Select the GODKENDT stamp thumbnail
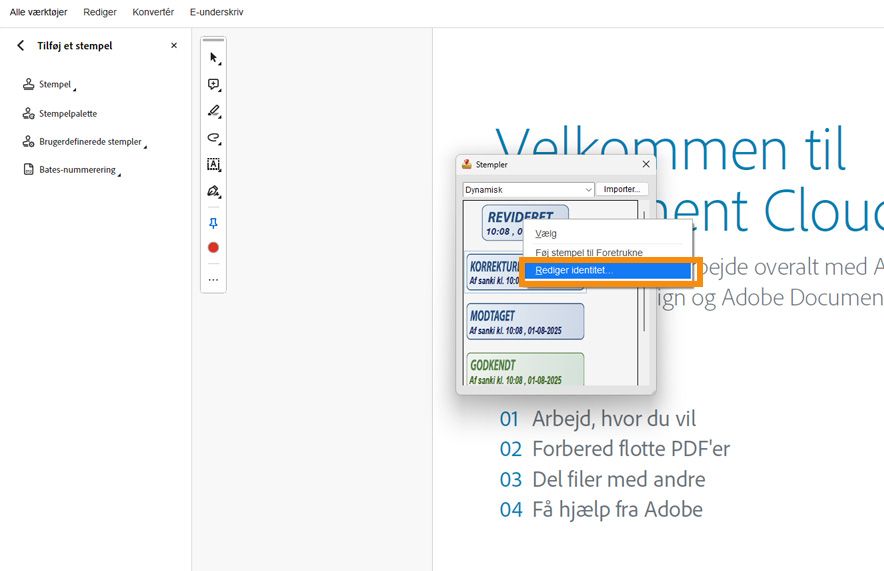 pos(525,369)
